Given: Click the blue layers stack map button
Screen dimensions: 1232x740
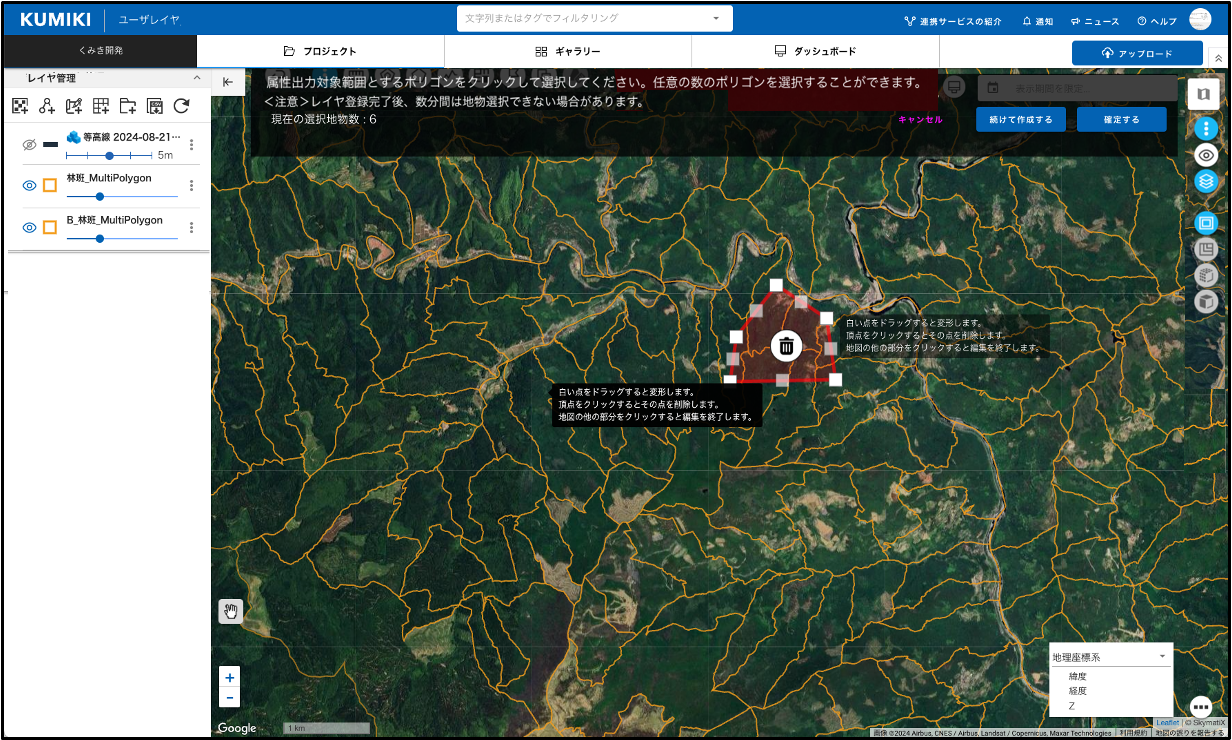Looking at the screenshot, I should coord(1207,181).
